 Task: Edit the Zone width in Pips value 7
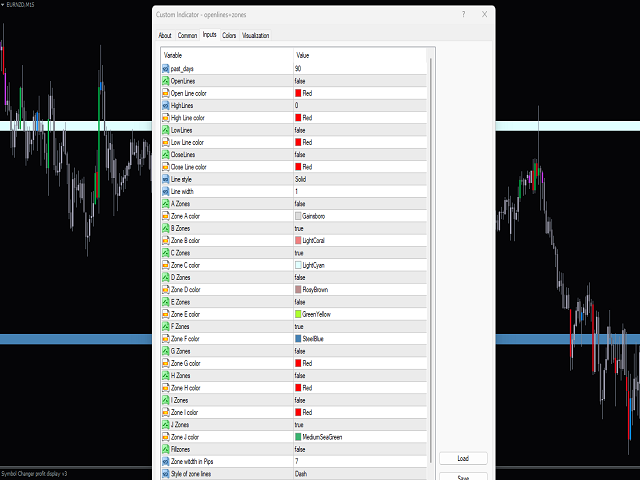click(x=360, y=461)
